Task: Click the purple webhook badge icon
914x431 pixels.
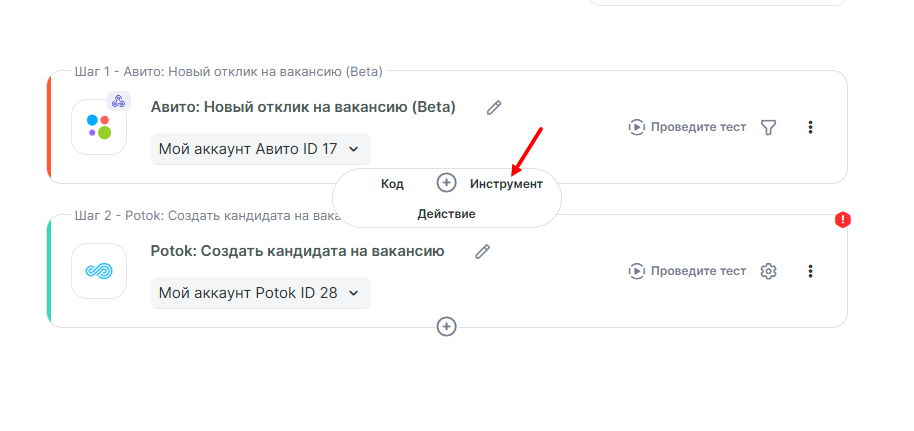Action: [x=119, y=101]
